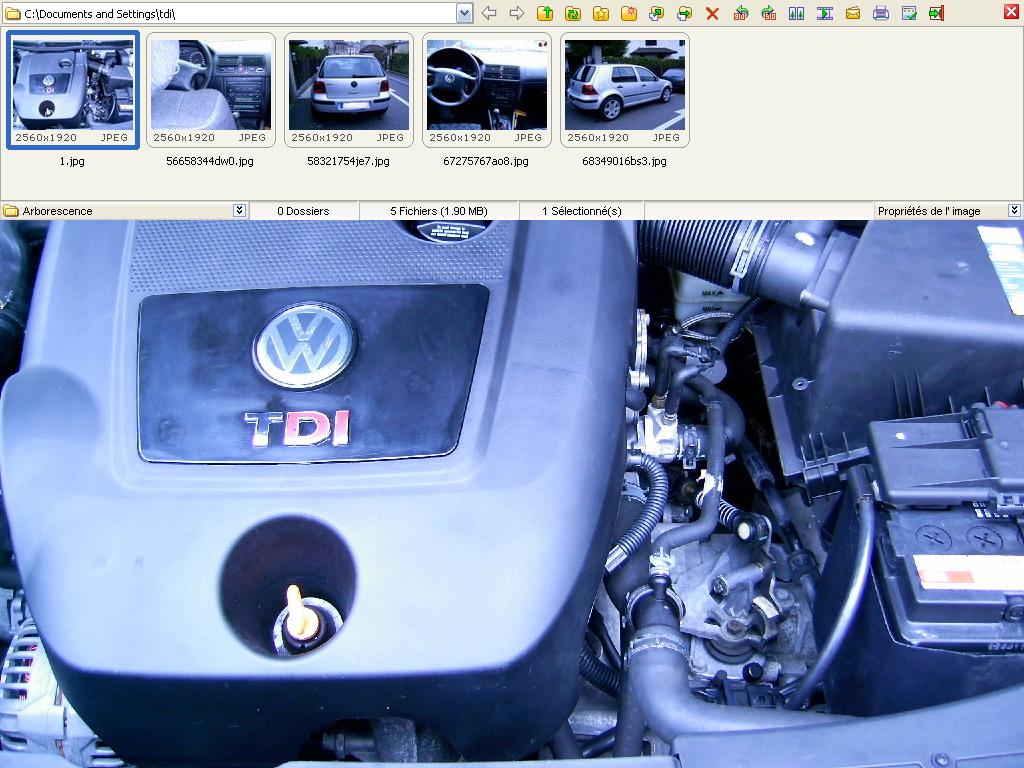Rotate image 90 degrees right

click(769, 13)
